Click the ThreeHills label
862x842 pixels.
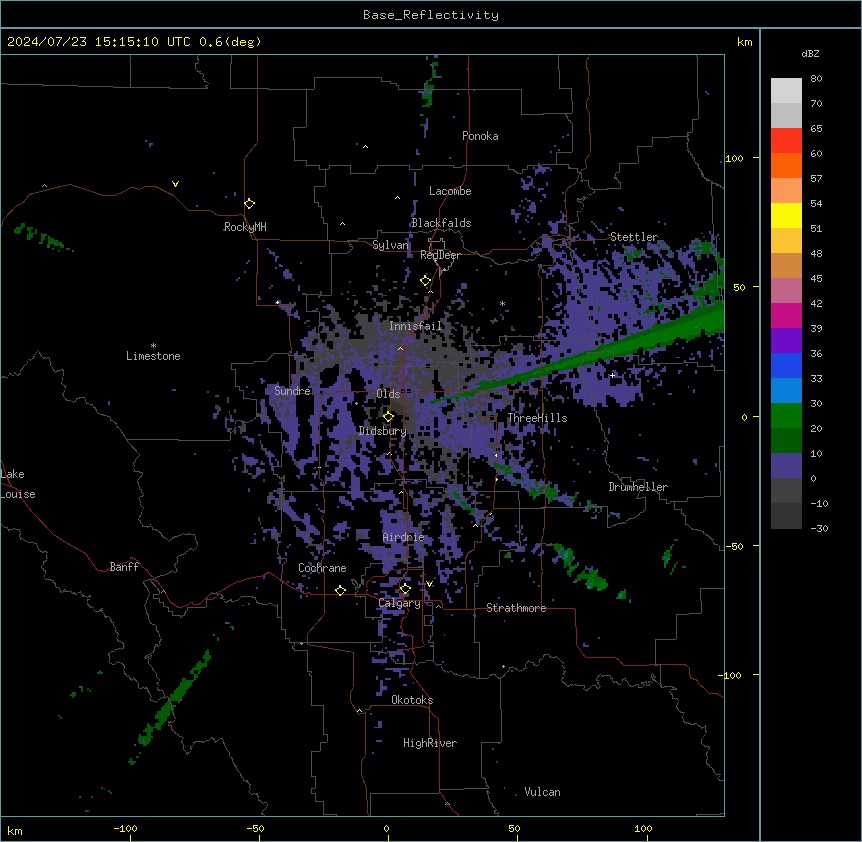click(x=537, y=418)
